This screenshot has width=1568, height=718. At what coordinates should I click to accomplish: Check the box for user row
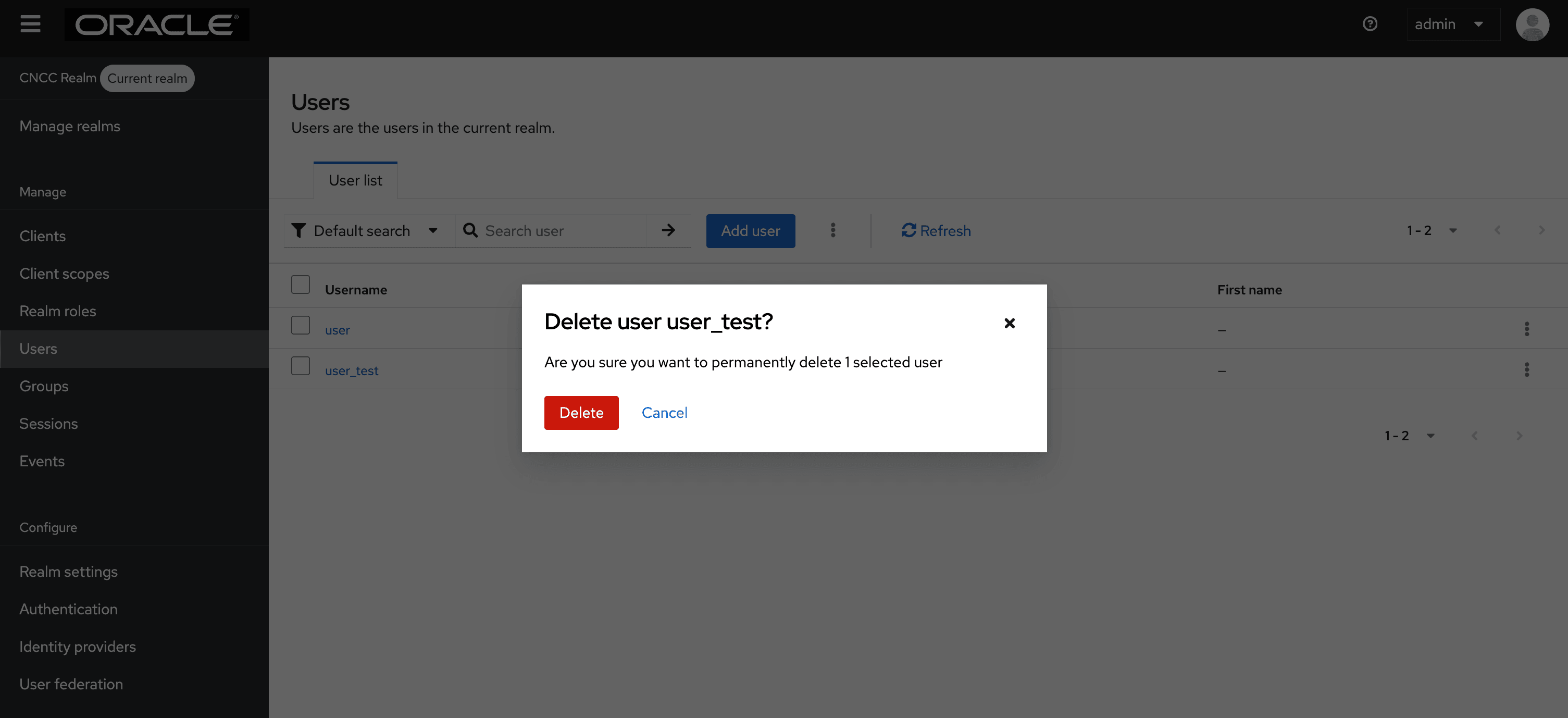pos(300,325)
